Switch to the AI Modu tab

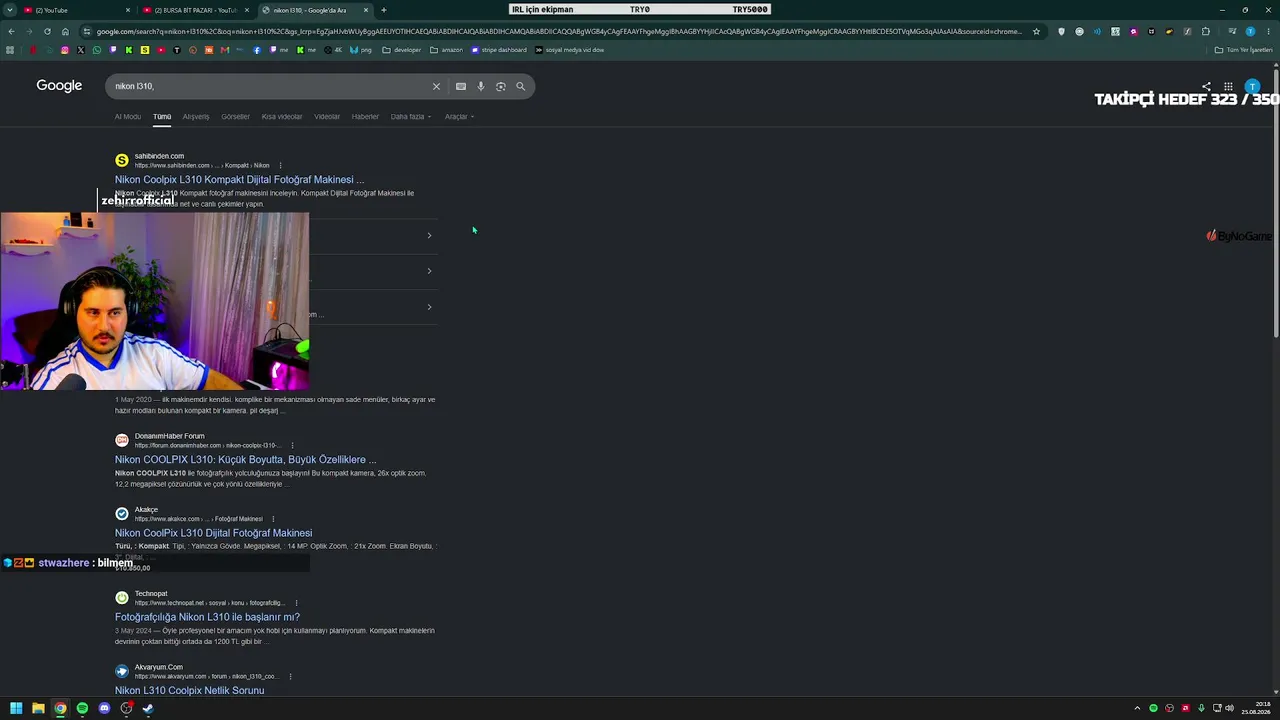click(x=128, y=117)
